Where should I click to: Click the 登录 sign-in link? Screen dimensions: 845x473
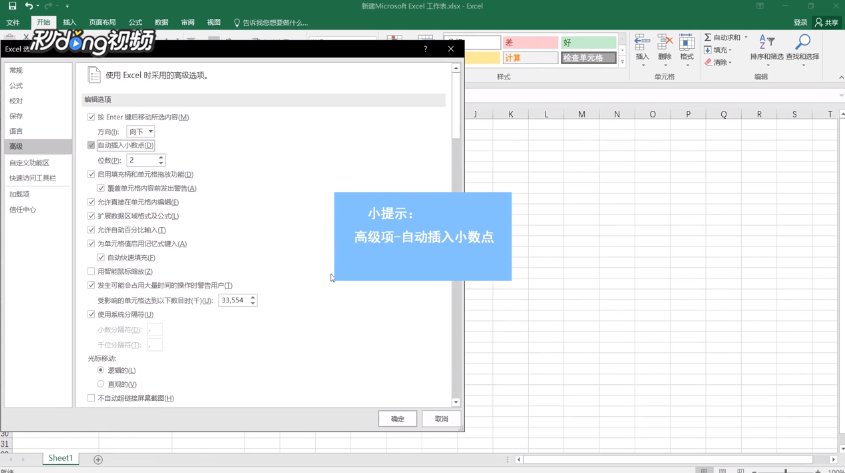[x=800, y=23]
